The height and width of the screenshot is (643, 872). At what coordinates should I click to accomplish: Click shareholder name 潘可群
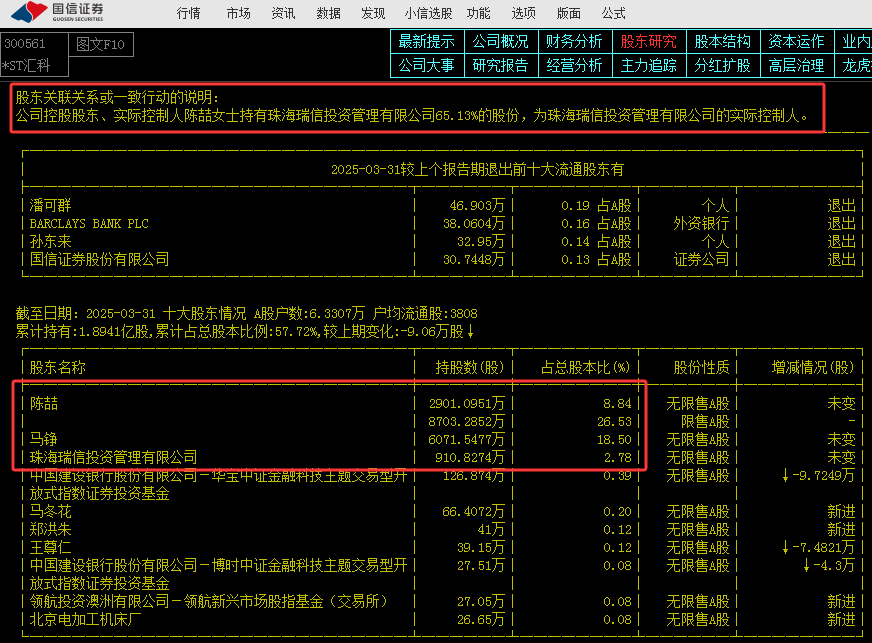tap(51, 206)
